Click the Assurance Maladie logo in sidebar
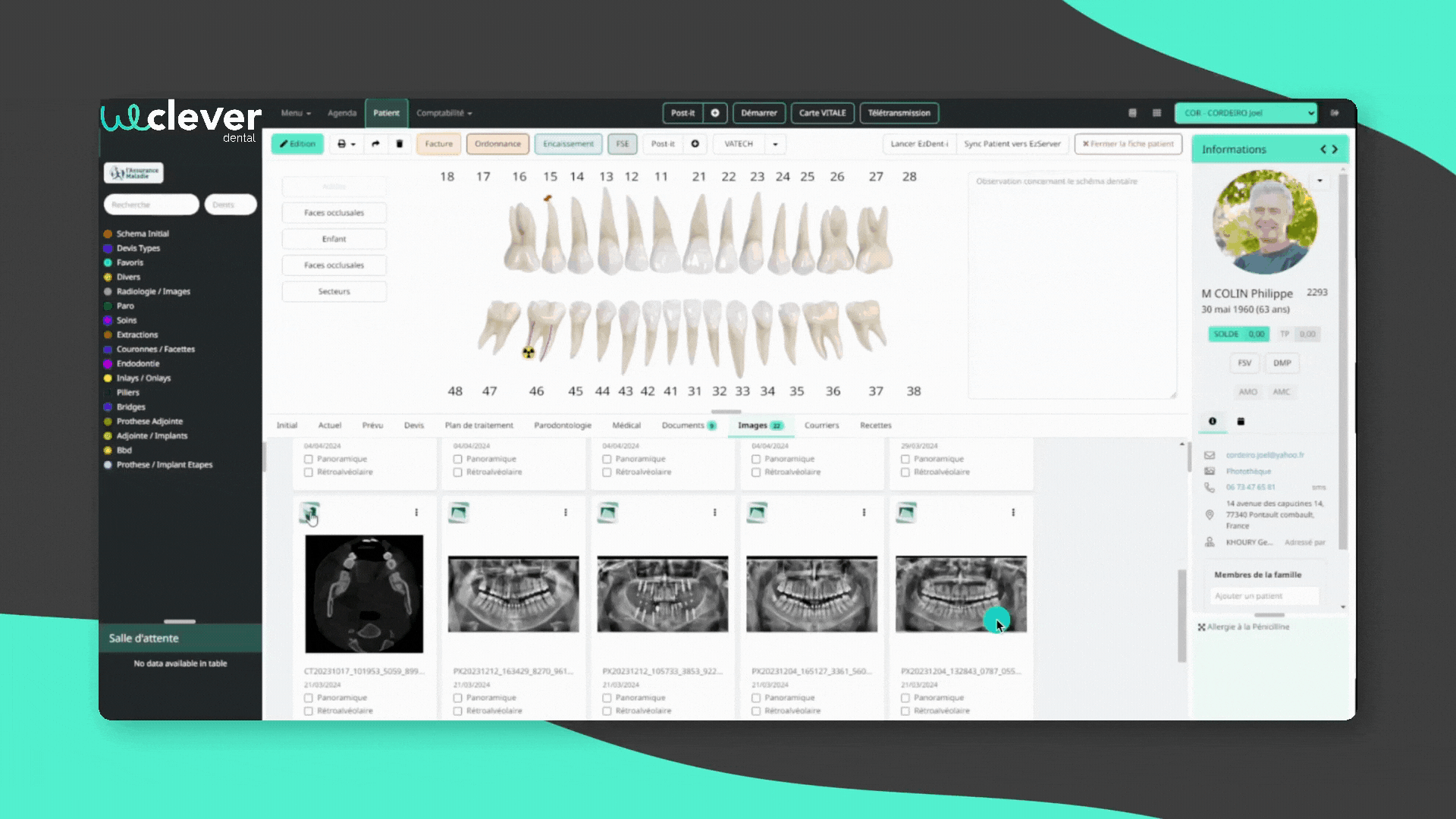 coord(133,173)
